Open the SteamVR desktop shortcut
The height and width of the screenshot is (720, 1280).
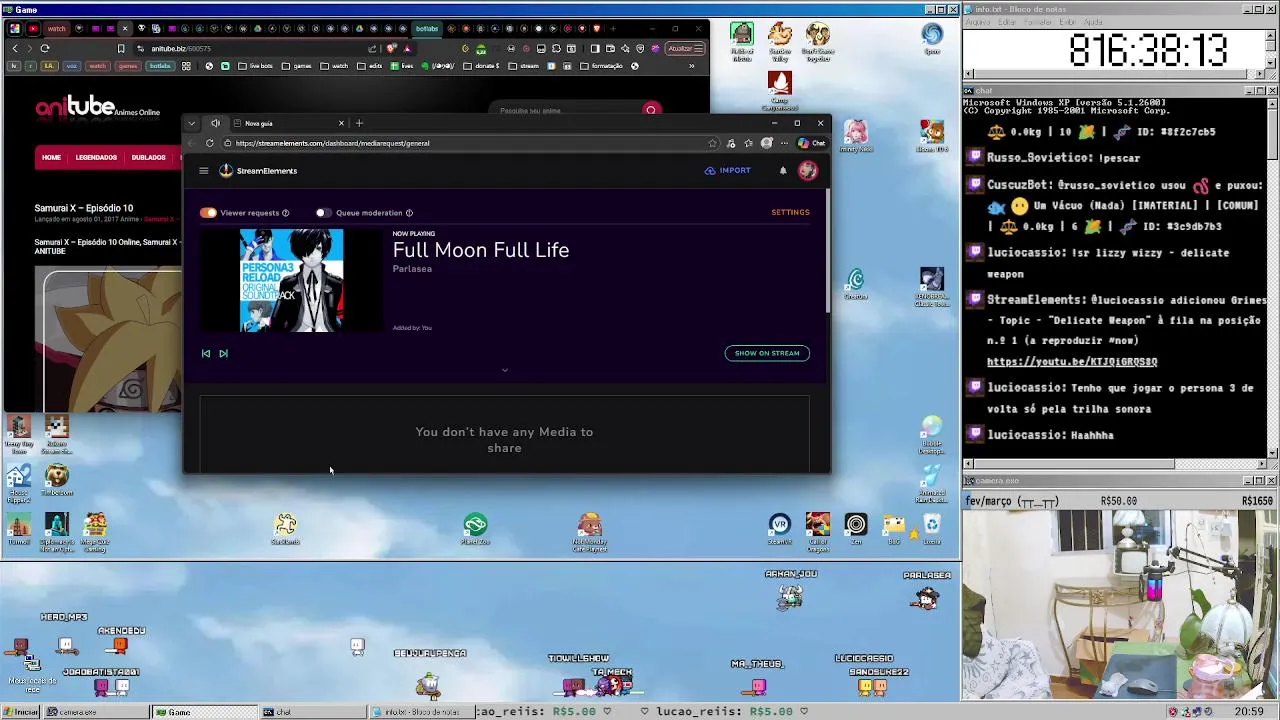pos(779,530)
